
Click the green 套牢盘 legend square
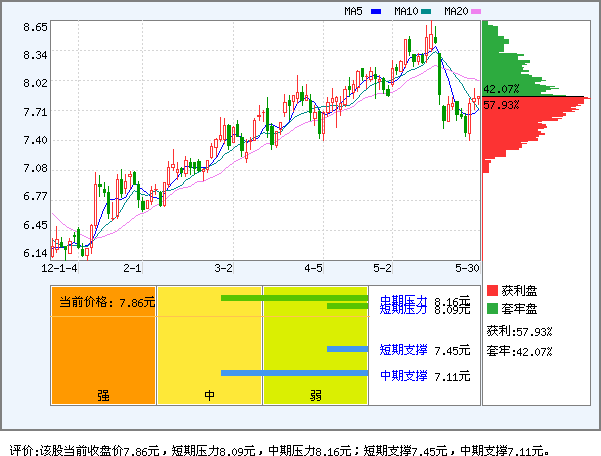click(x=492, y=308)
